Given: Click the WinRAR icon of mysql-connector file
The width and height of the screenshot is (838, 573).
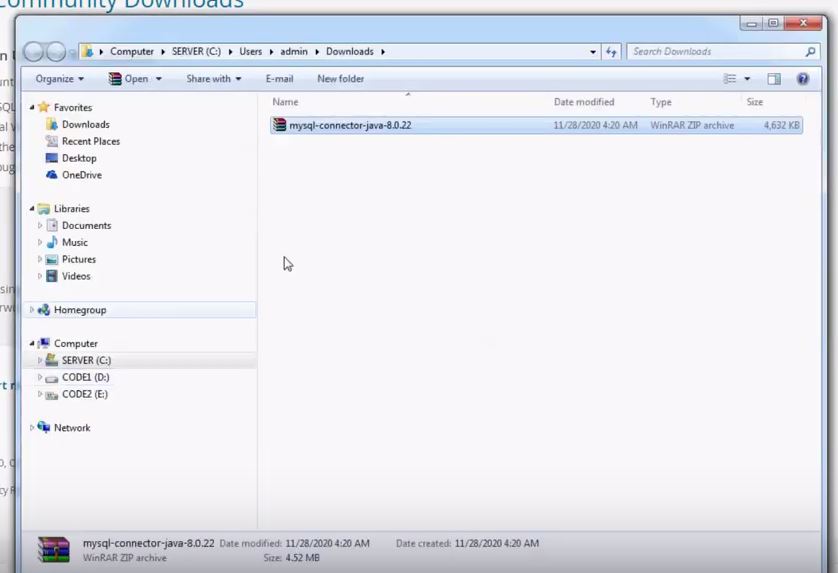Looking at the screenshot, I should click(280, 125).
